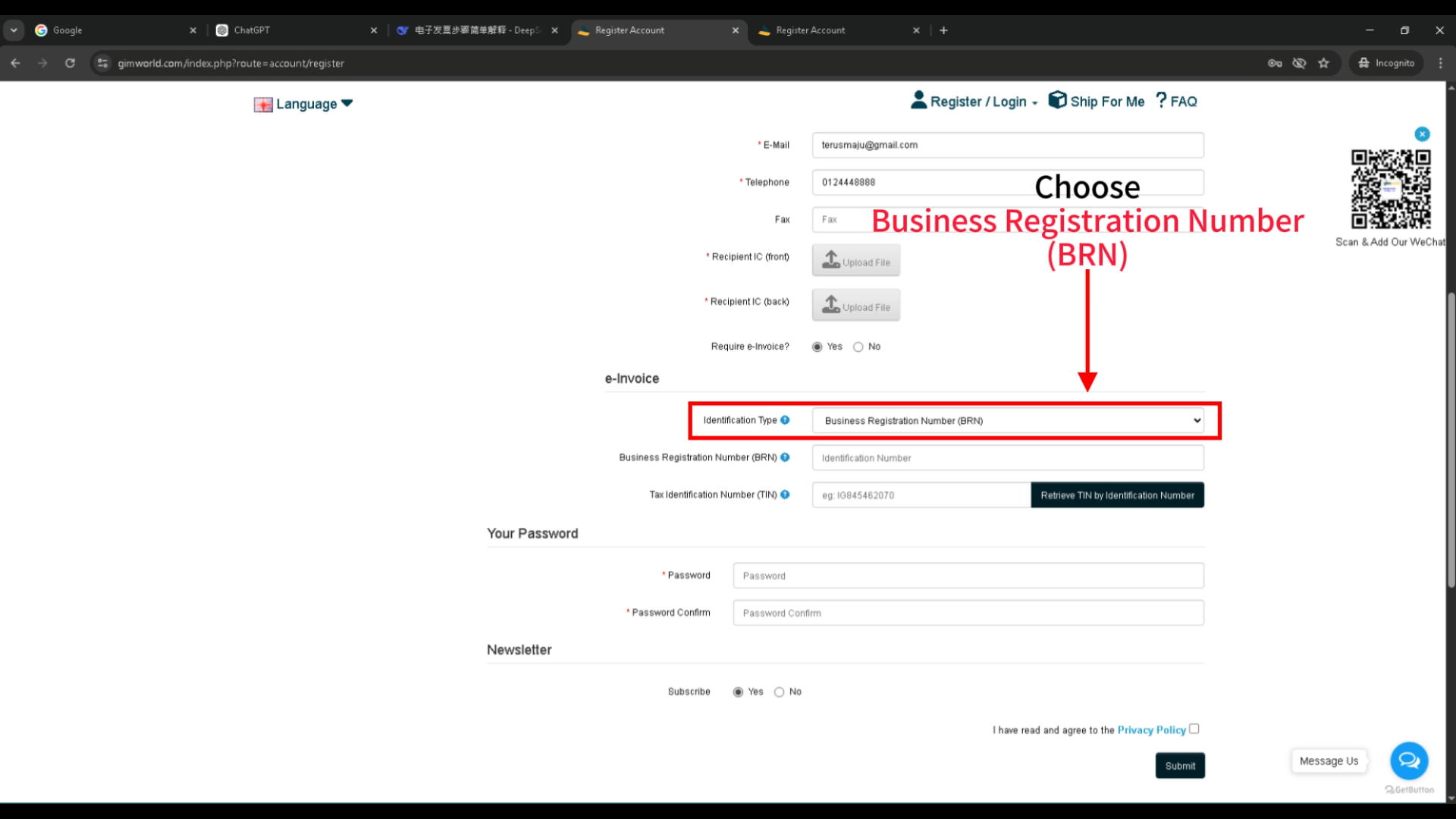The image size is (1456, 819).
Task: Click the Tax Identification Number help icon
Action: (x=785, y=494)
